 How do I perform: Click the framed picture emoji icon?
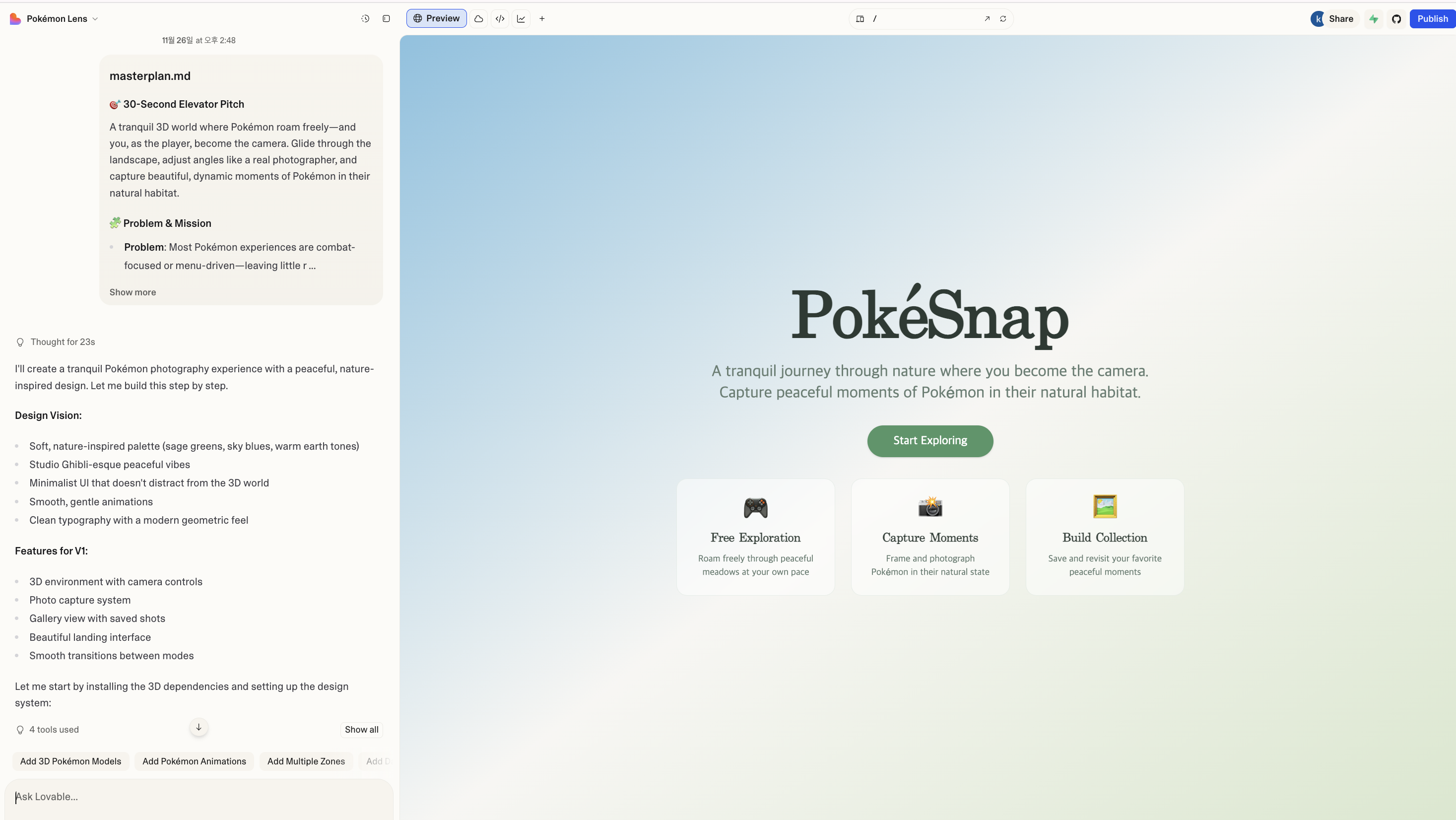coord(1105,506)
